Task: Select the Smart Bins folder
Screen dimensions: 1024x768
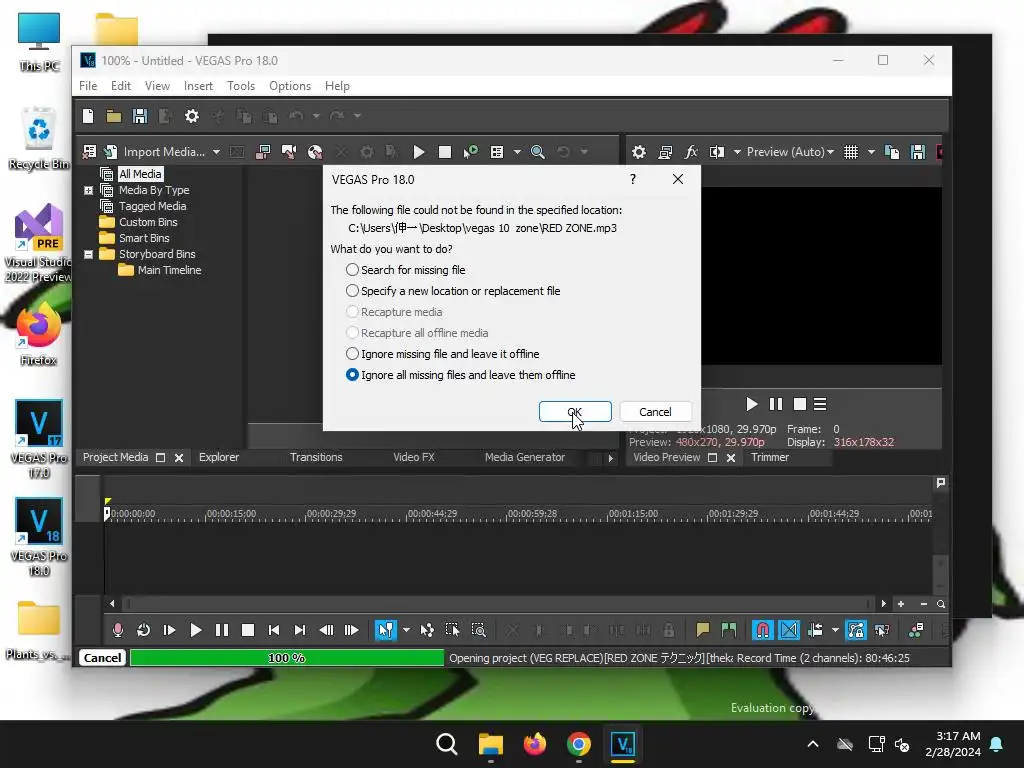Action: click(144, 238)
